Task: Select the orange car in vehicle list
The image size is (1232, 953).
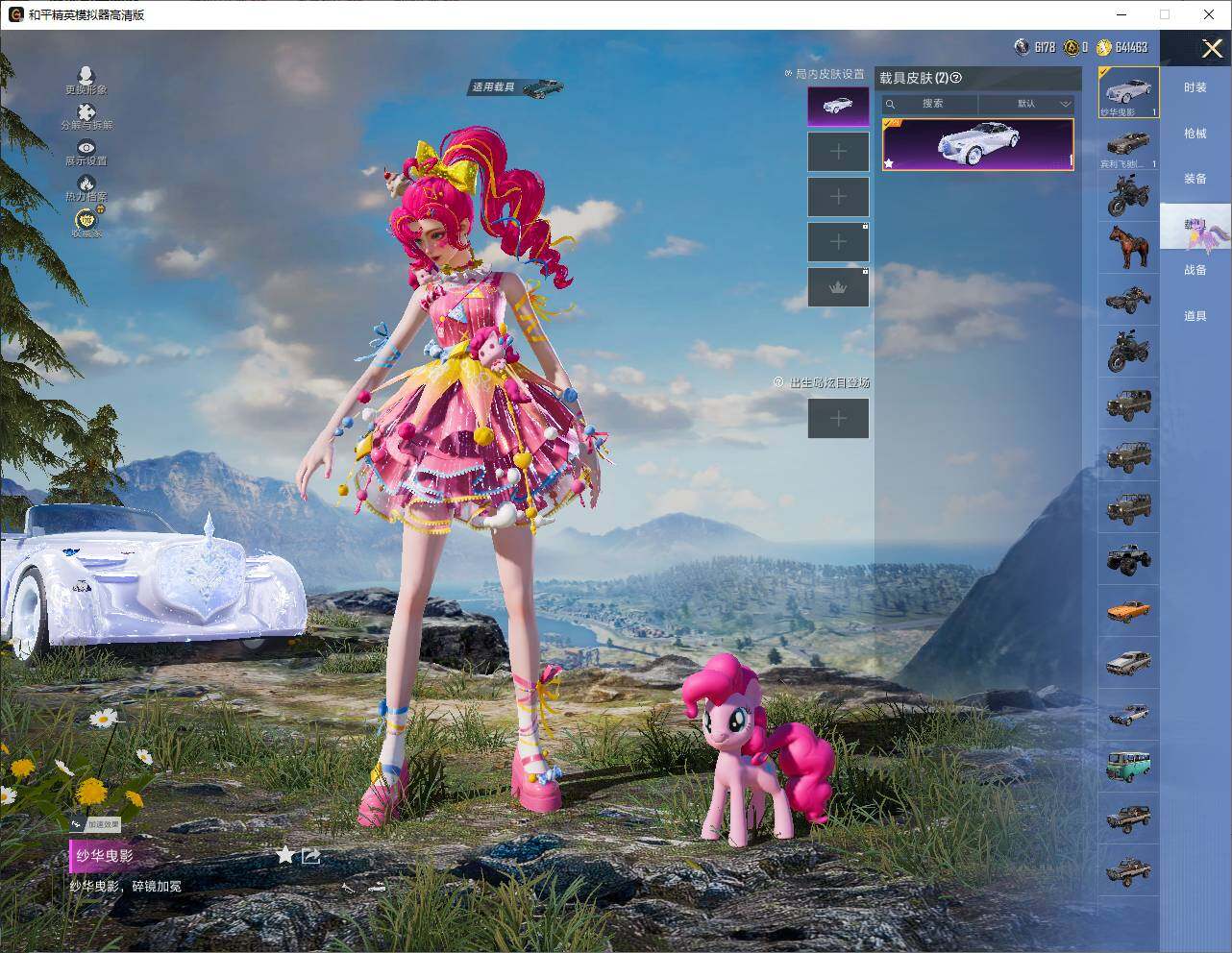Action: 1128,610
